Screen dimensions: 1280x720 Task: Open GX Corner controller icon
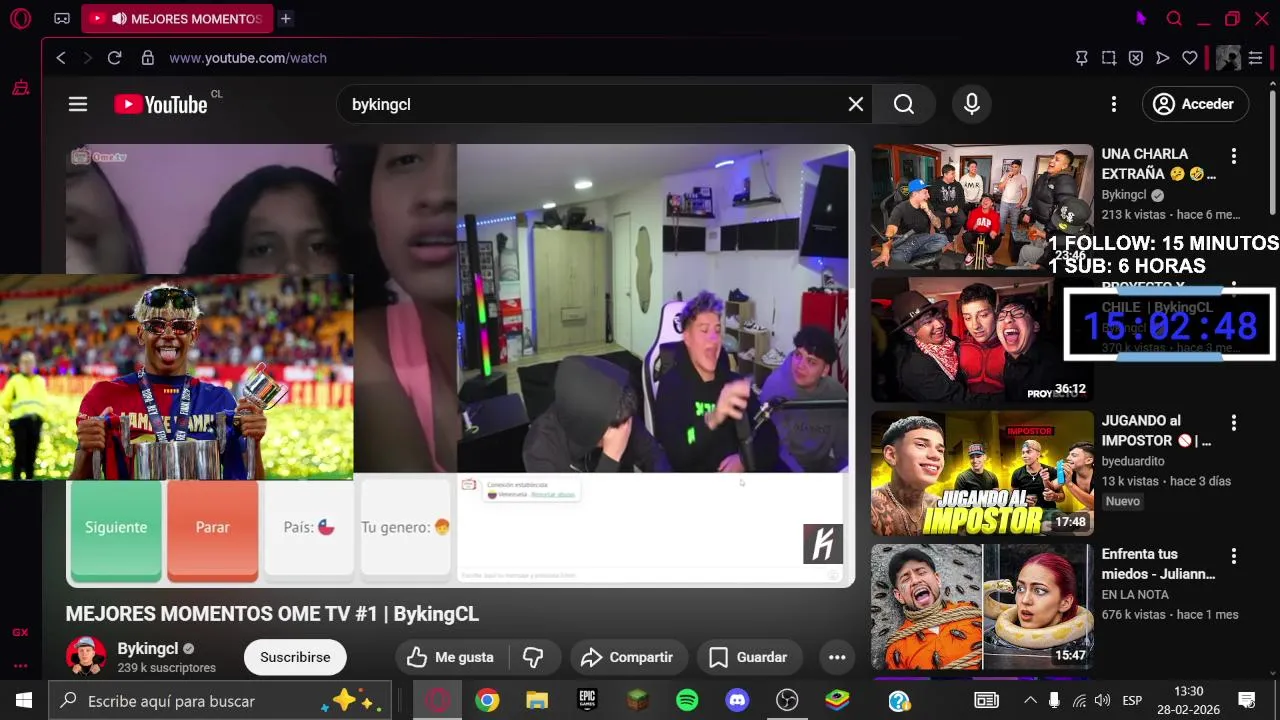[x=62, y=19]
